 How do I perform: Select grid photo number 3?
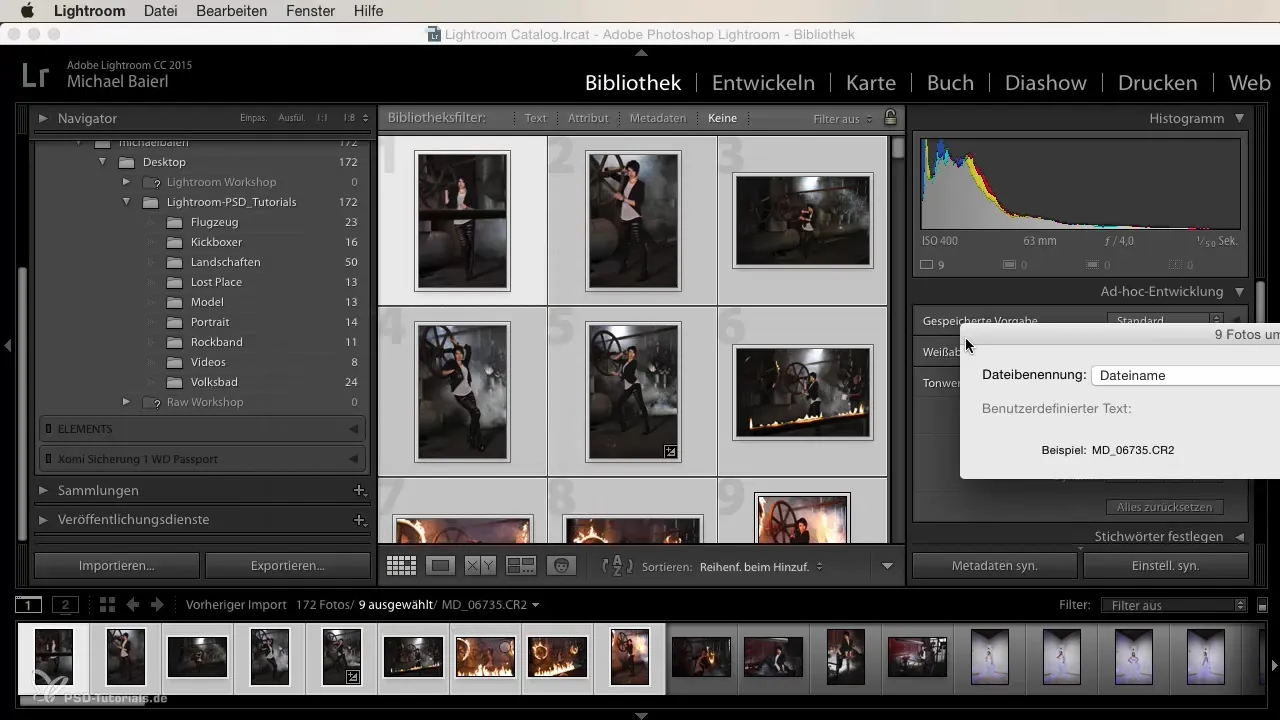(x=803, y=220)
